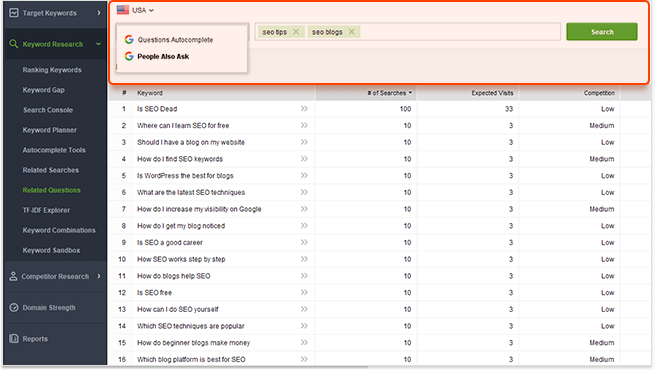Screen dimensions: 655x370
Task: Select 'How do blogs help SEO' keyword text
Action: (174, 276)
